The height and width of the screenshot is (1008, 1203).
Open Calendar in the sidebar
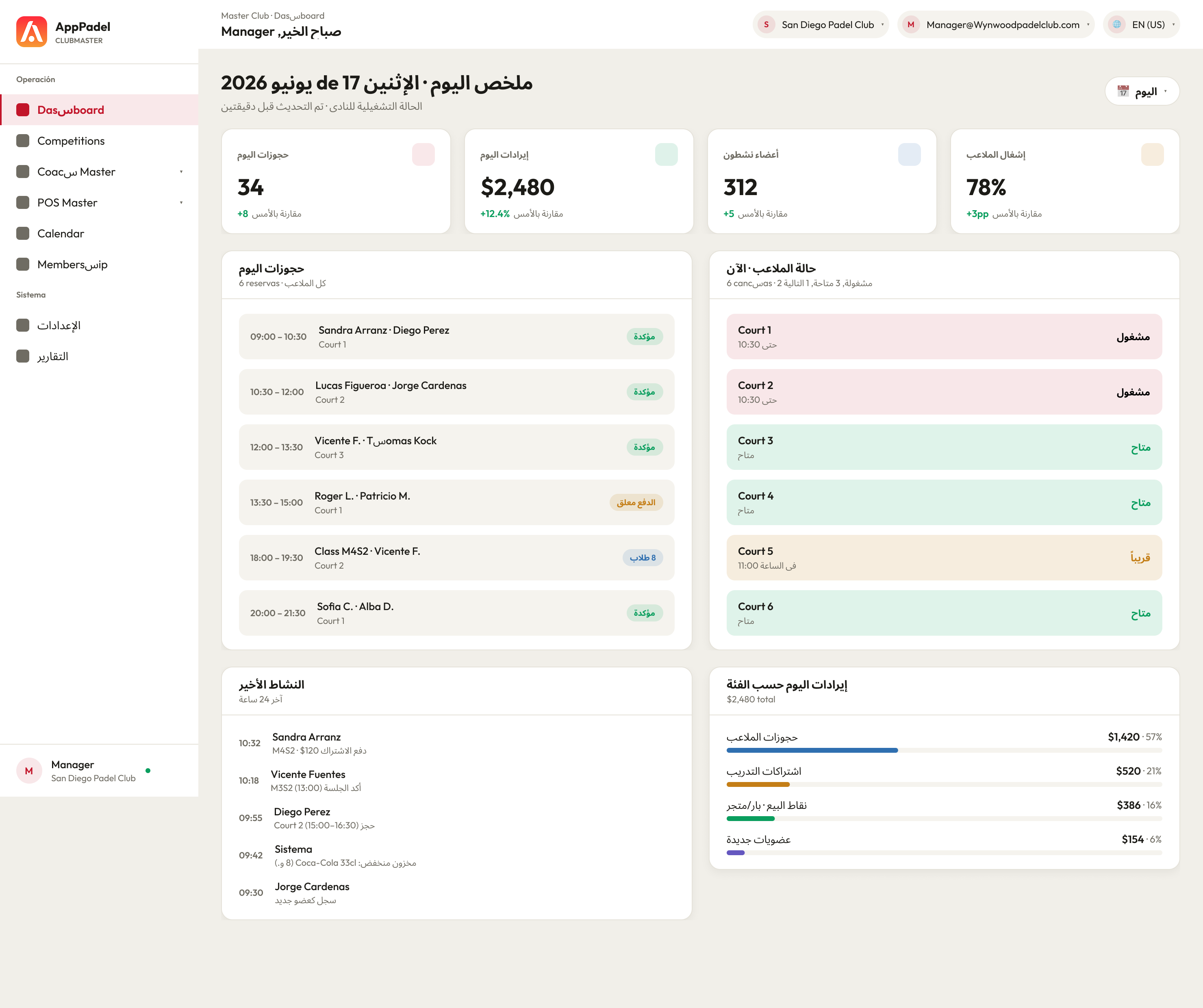[100, 233]
